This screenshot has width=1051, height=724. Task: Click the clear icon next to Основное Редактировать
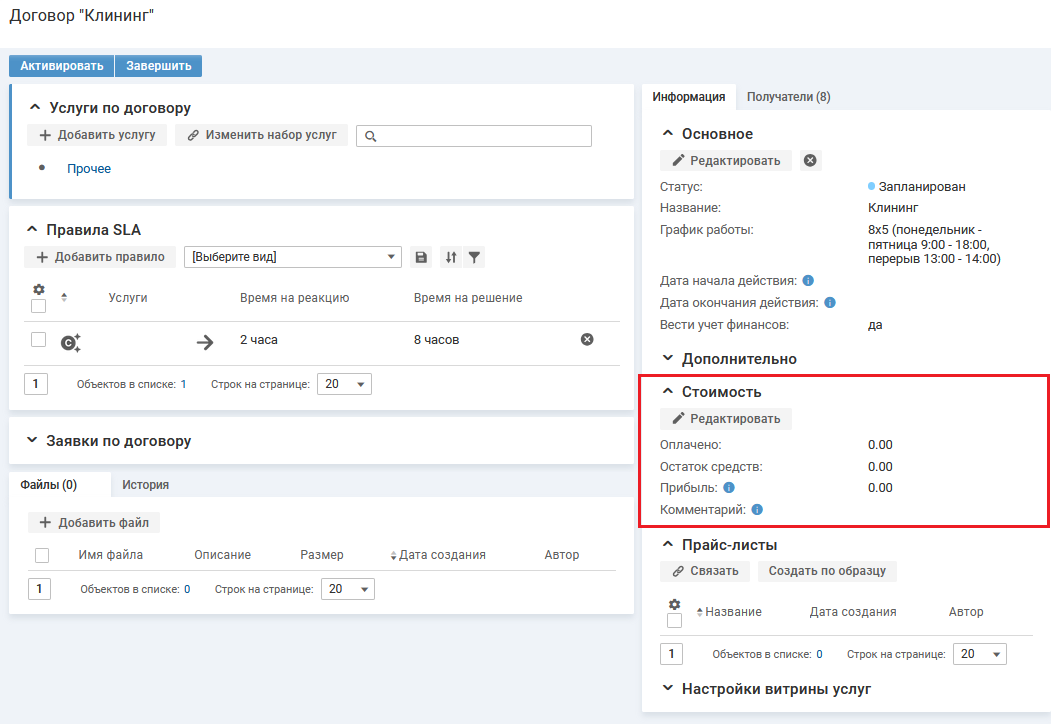pos(811,160)
